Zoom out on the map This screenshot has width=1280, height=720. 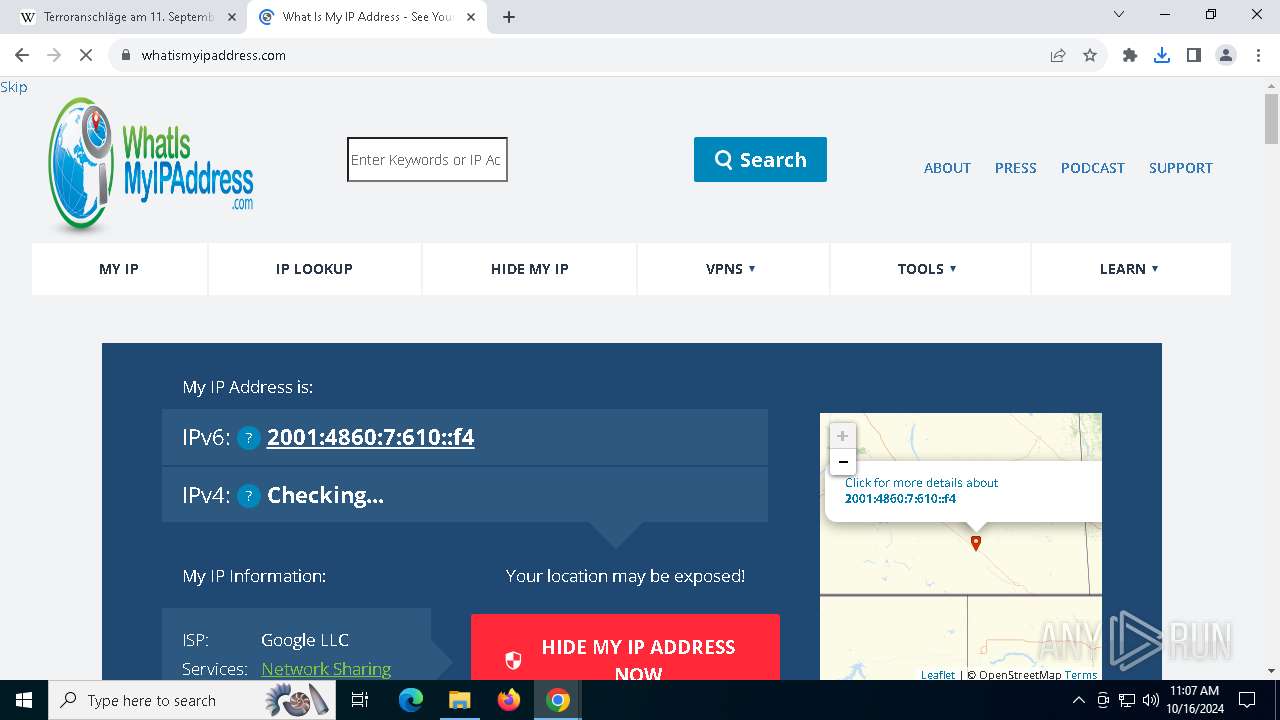843,462
